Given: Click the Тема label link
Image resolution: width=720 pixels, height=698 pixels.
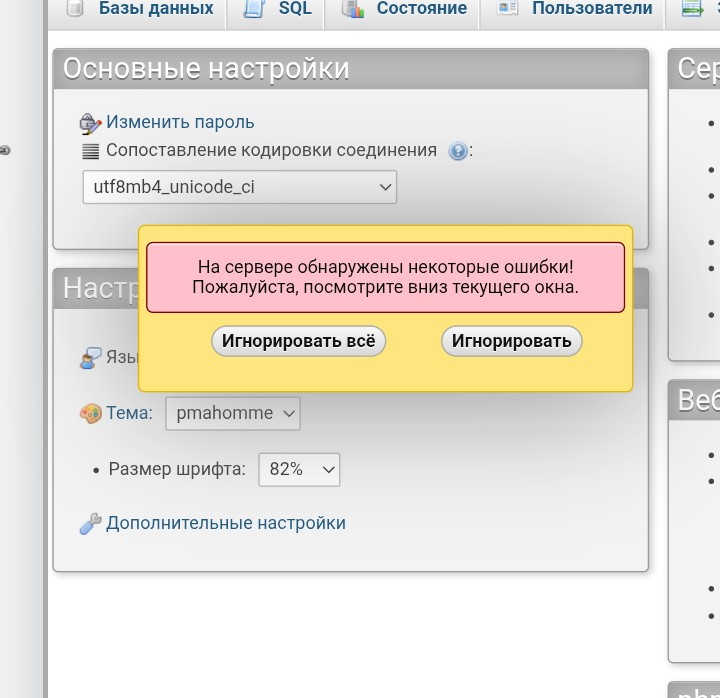Looking at the screenshot, I should pyautogui.click(x=130, y=413).
